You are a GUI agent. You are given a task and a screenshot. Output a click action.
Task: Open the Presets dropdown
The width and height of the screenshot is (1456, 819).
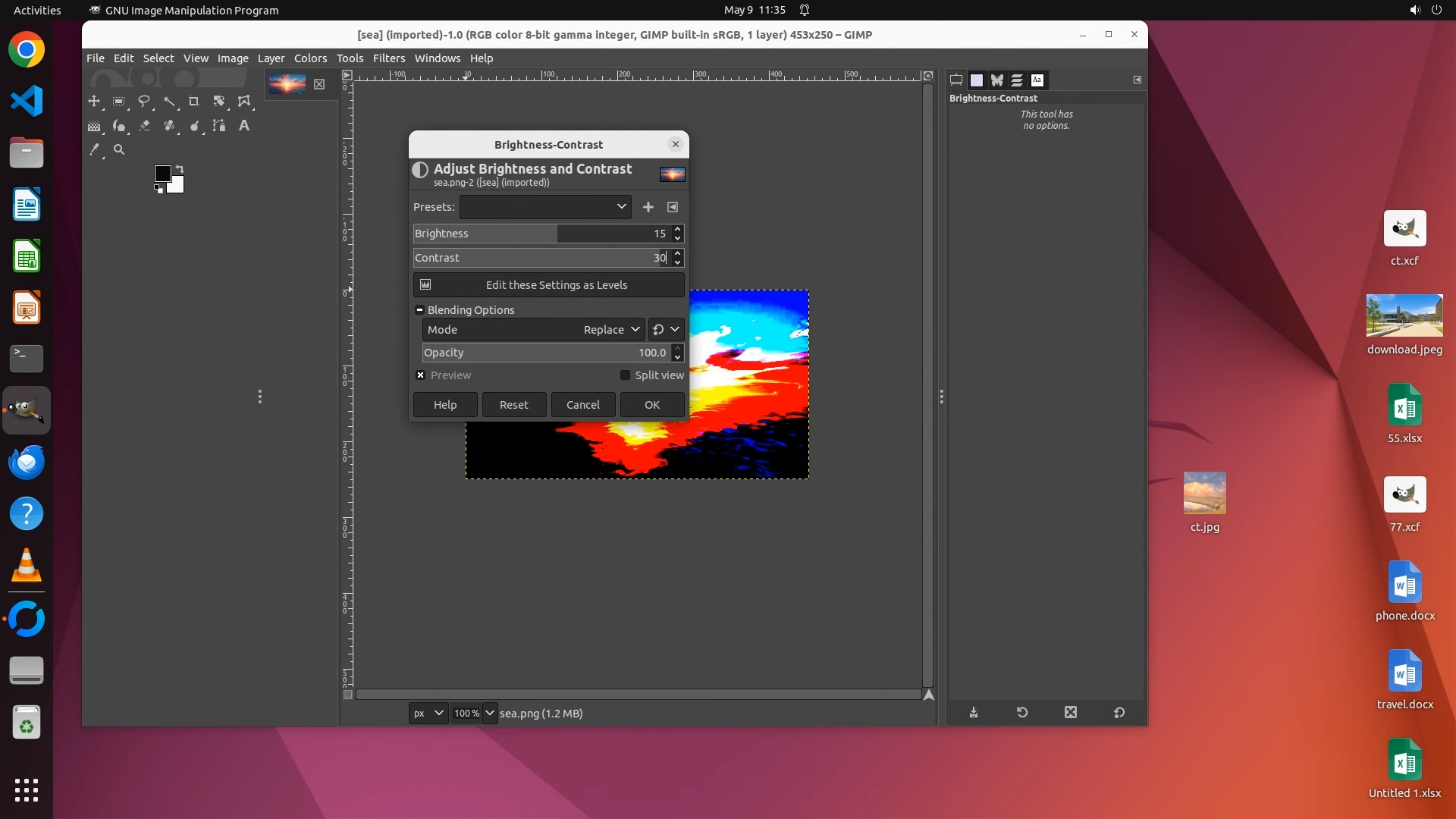pyautogui.click(x=545, y=207)
